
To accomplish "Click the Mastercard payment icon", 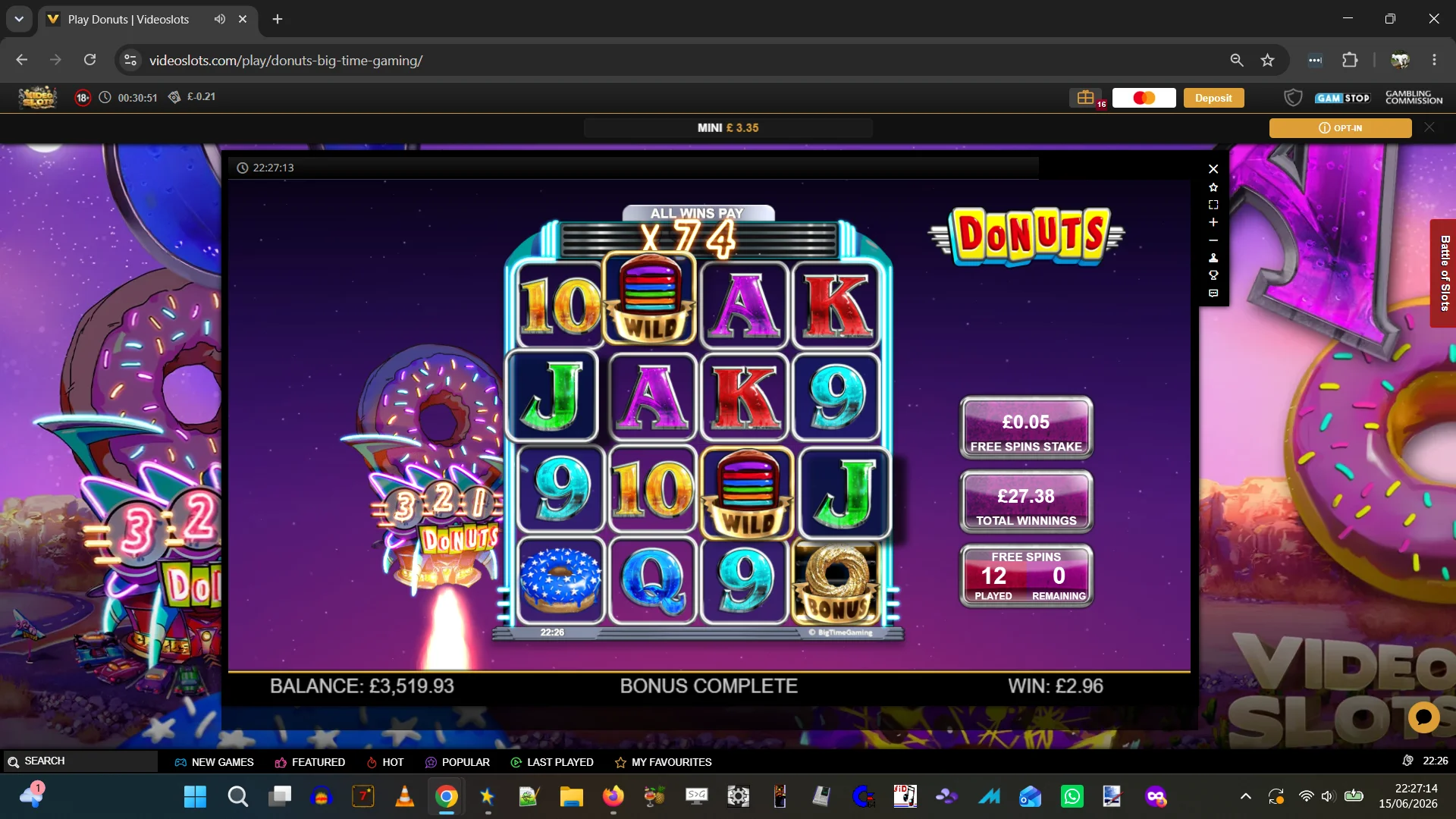I will point(1144,98).
